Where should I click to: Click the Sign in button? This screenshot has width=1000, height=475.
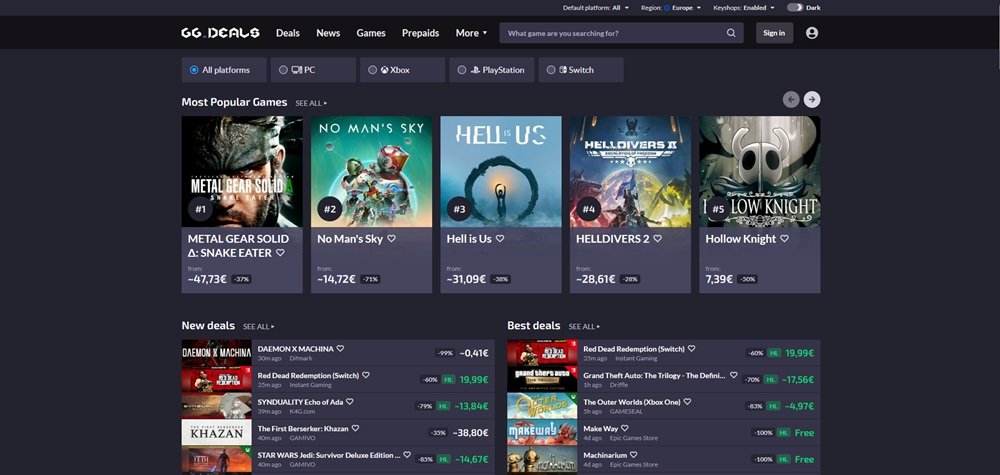[x=774, y=33]
